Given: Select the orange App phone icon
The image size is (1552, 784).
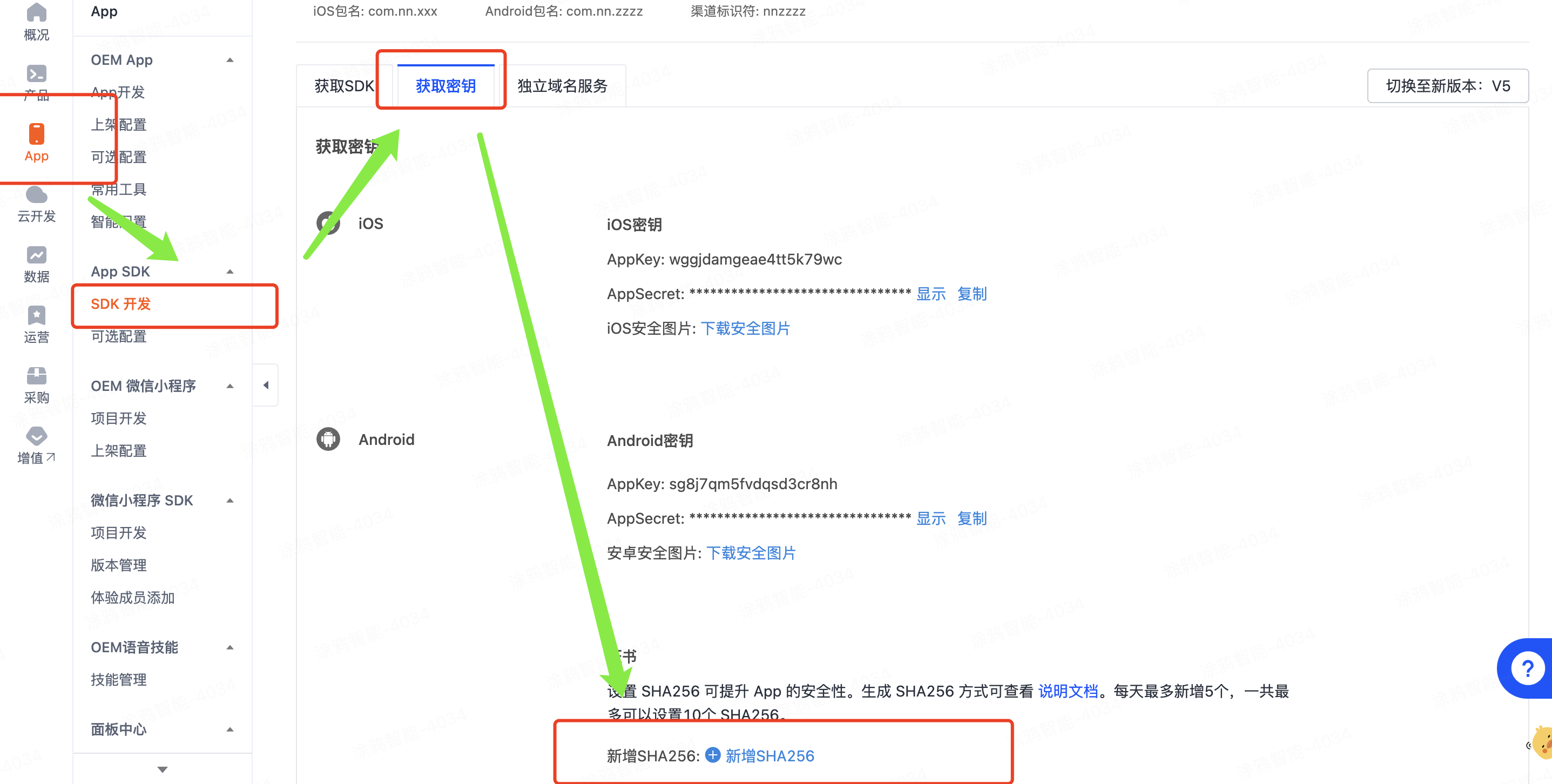Looking at the screenshot, I should pos(36,134).
